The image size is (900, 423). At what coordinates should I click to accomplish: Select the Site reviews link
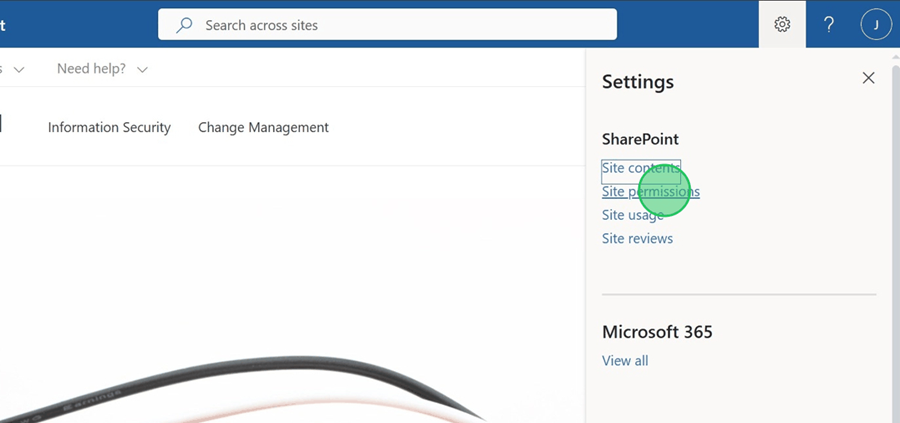point(637,238)
